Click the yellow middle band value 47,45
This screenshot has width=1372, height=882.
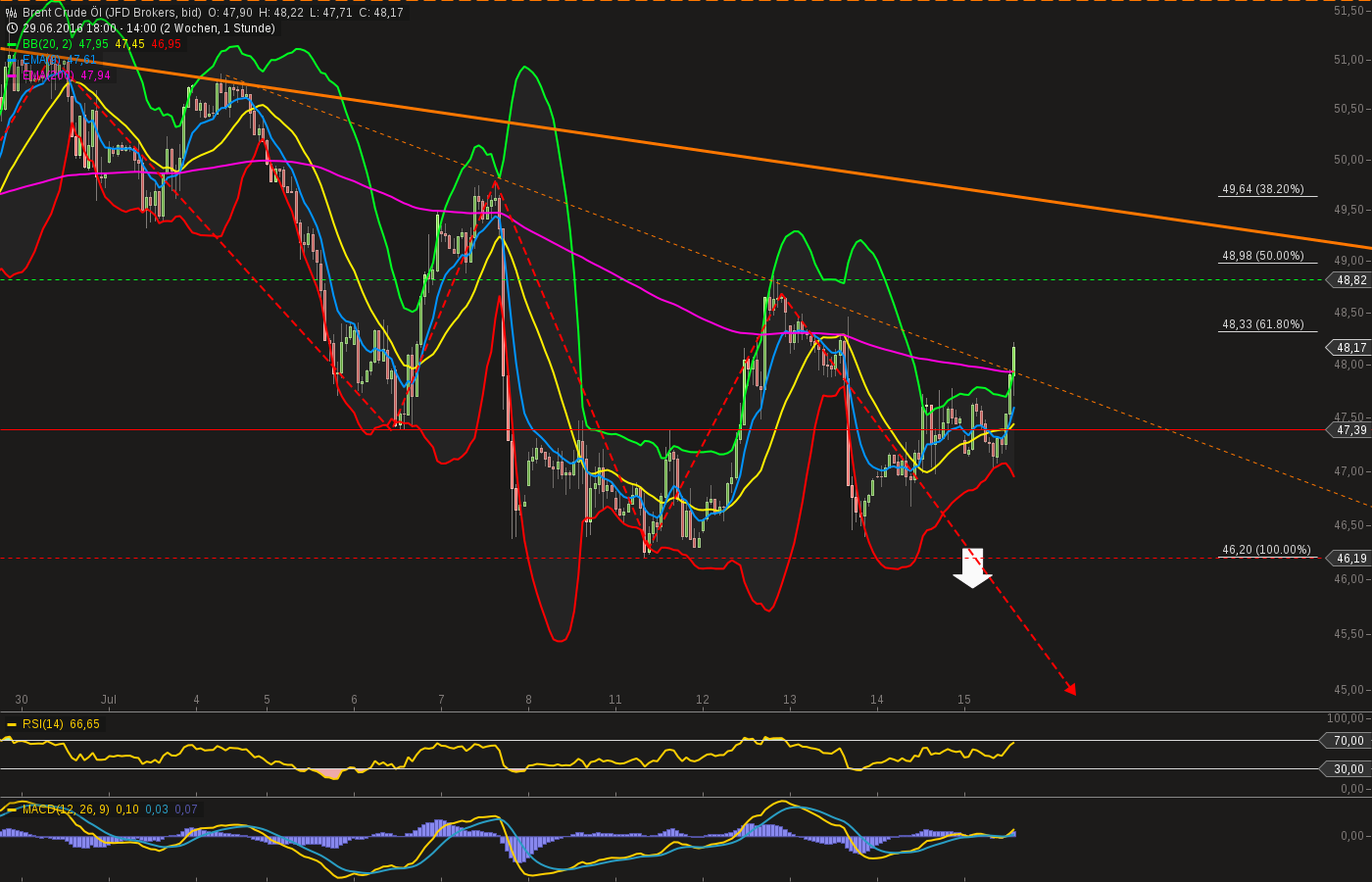(129, 44)
